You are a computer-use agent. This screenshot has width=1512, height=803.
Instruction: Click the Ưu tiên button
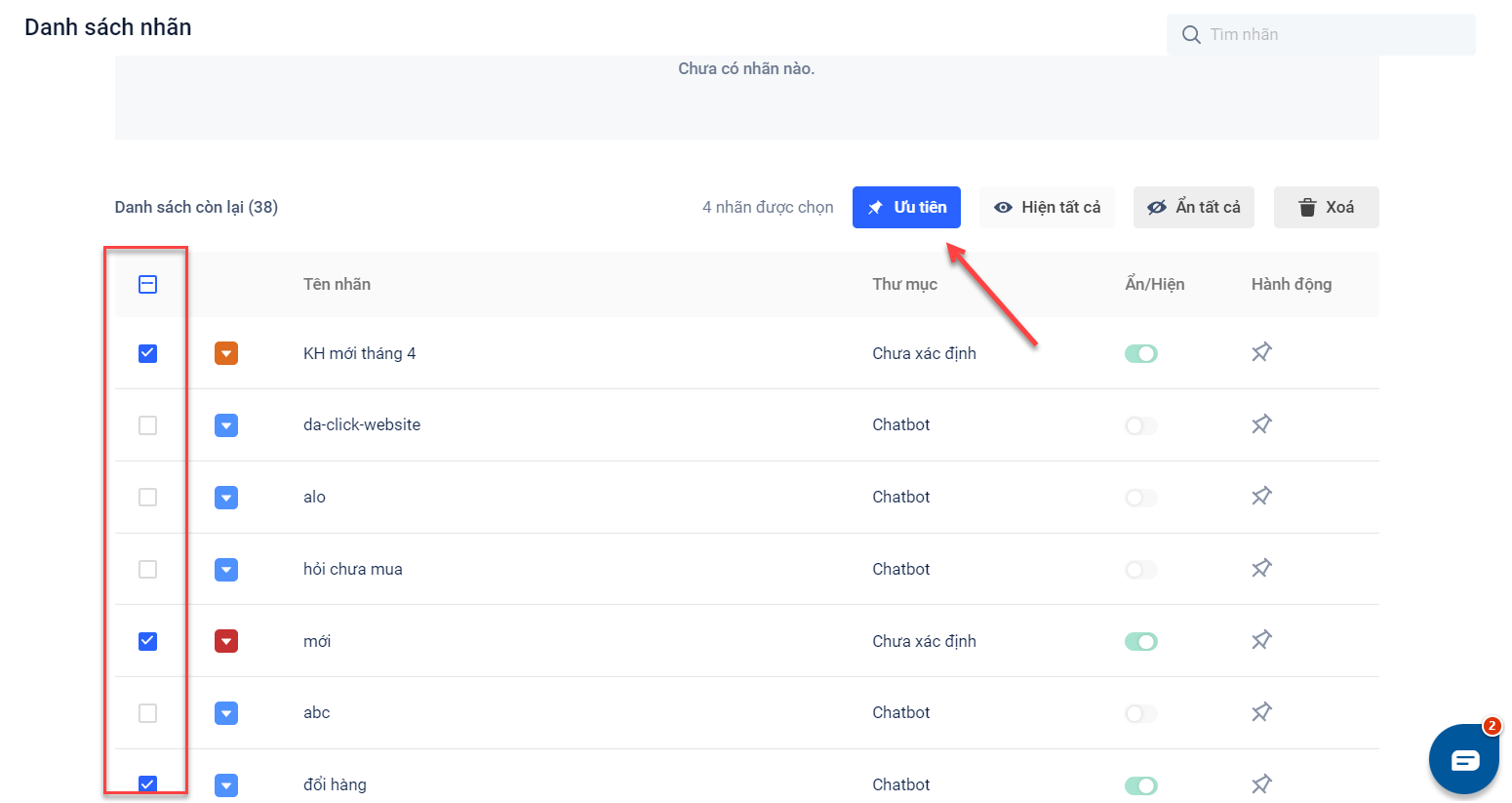click(x=906, y=207)
